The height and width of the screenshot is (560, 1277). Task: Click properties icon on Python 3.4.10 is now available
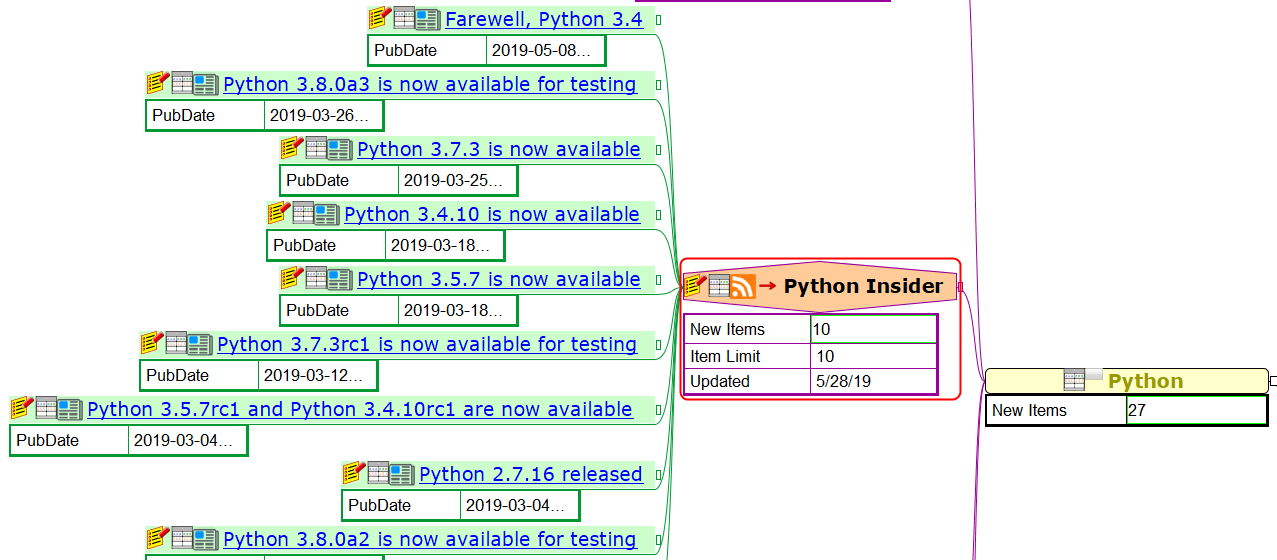point(303,212)
